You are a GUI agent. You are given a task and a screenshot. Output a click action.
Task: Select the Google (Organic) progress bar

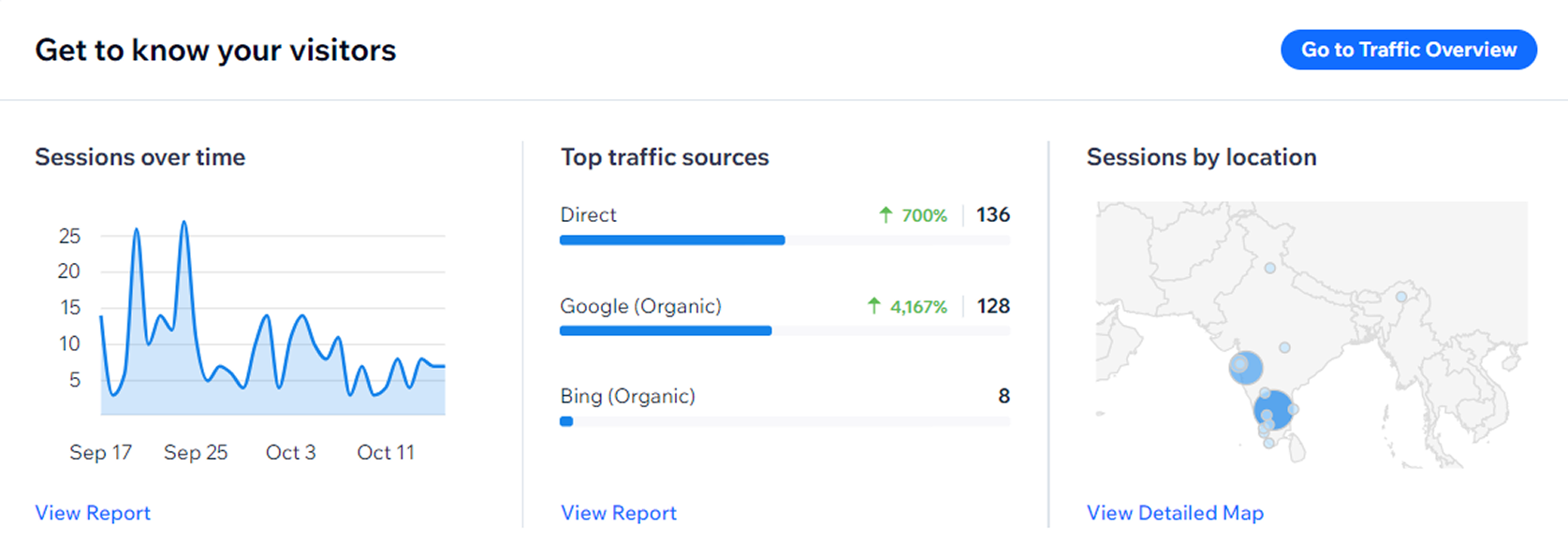click(x=784, y=330)
